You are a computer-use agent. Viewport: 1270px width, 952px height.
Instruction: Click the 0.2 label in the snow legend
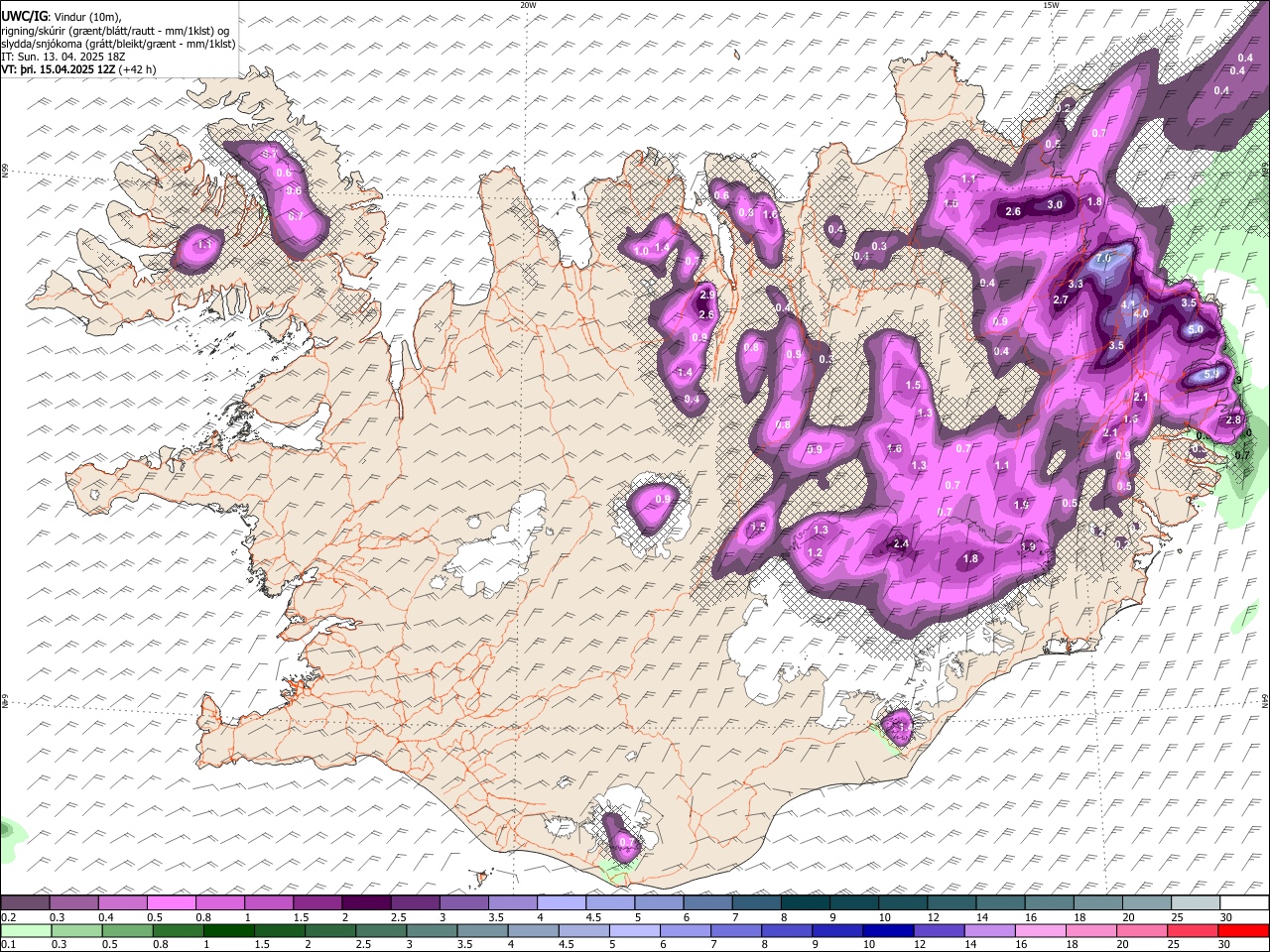click(8, 917)
